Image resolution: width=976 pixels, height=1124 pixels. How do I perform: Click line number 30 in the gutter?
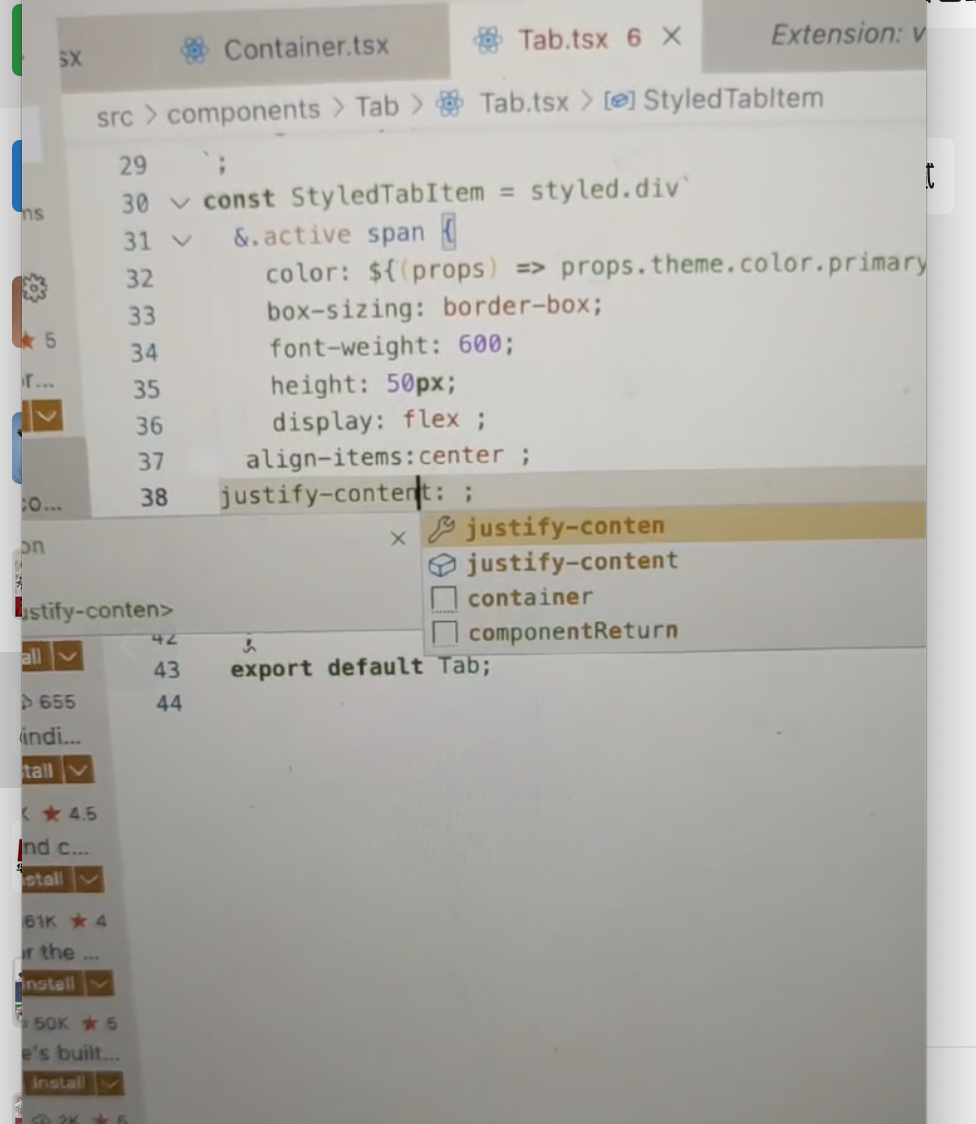(x=135, y=204)
